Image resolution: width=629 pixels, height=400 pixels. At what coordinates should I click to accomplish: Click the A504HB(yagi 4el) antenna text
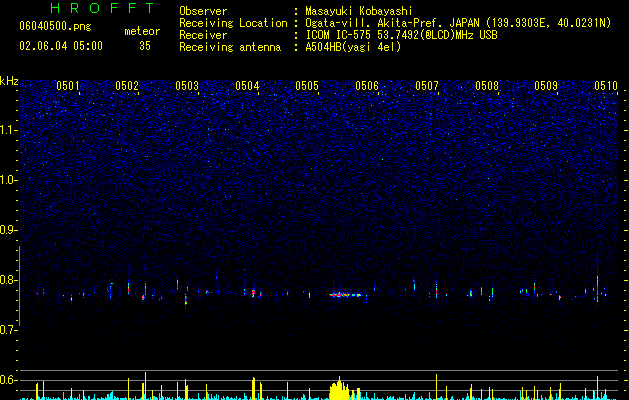coord(353,47)
